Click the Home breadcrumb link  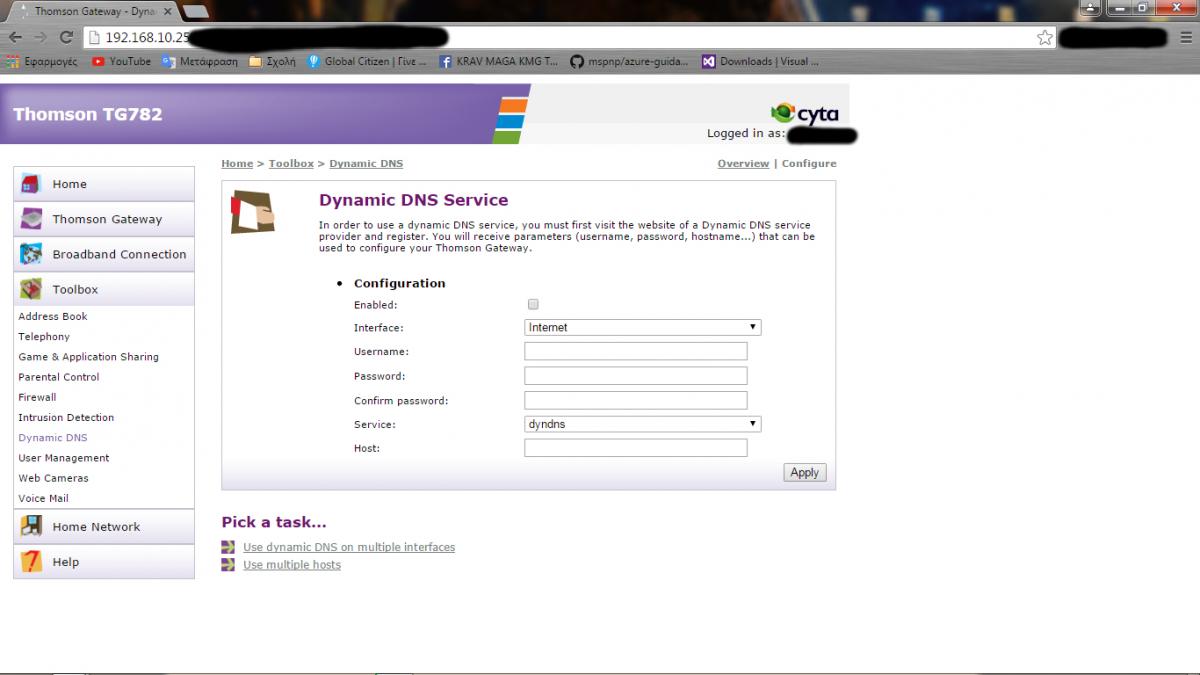point(237,163)
